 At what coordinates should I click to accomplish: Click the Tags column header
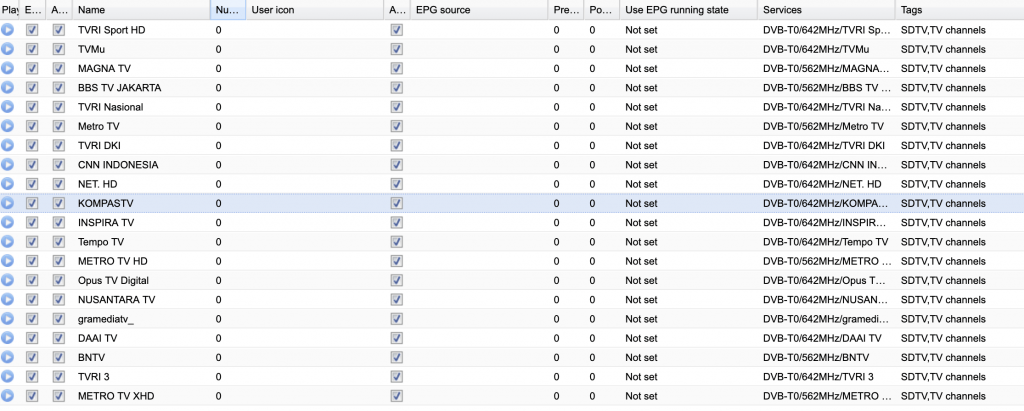(x=957, y=10)
